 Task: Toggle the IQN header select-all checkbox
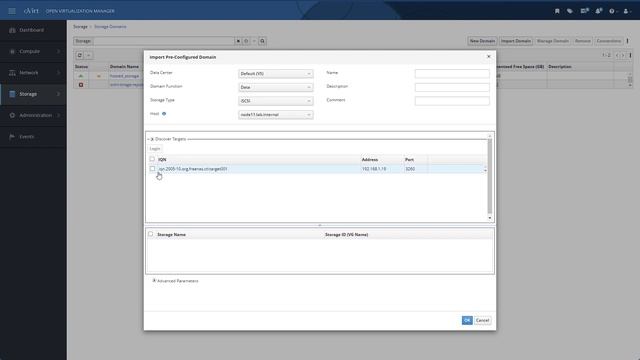point(152,159)
